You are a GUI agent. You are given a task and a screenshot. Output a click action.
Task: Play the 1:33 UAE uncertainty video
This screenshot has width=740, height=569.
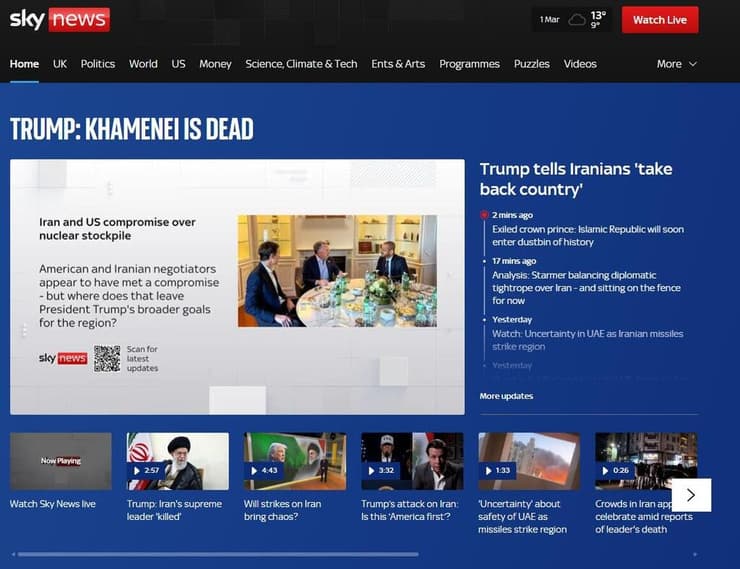[528, 461]
